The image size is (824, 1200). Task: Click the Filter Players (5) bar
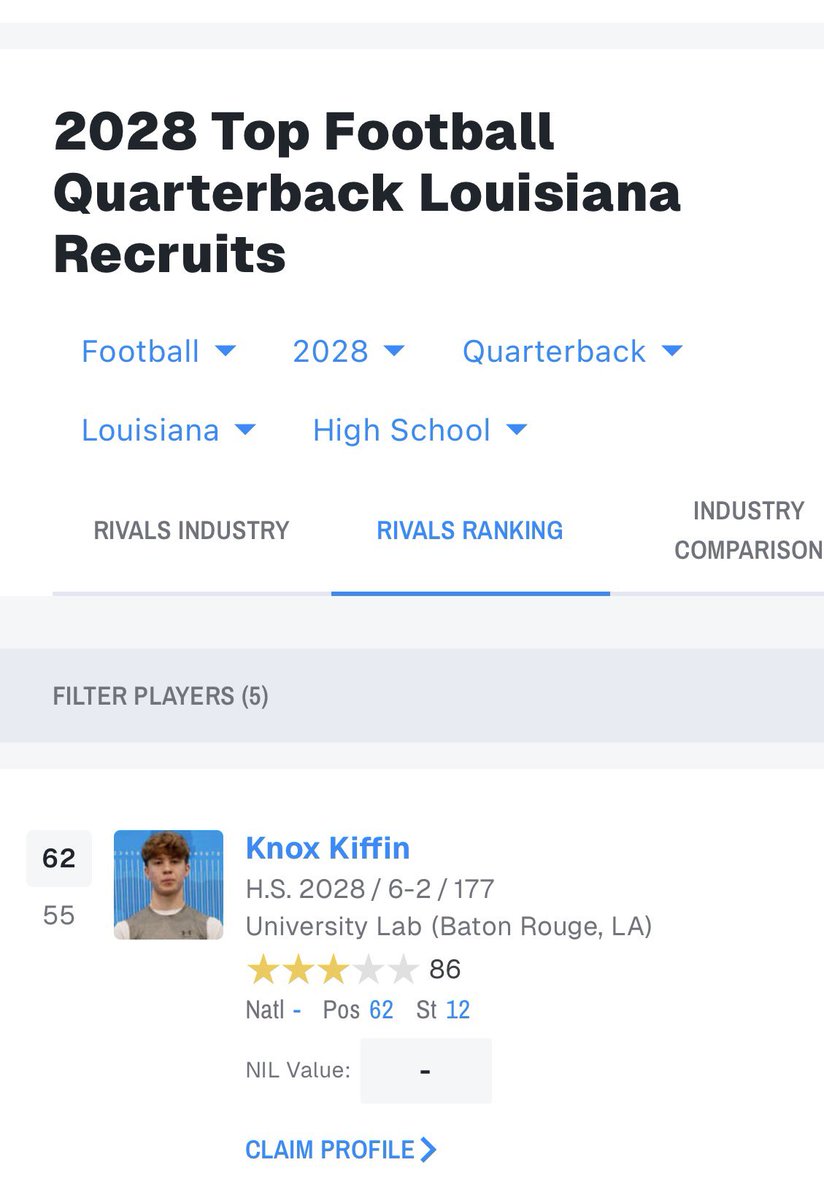(x=412, y=695)
